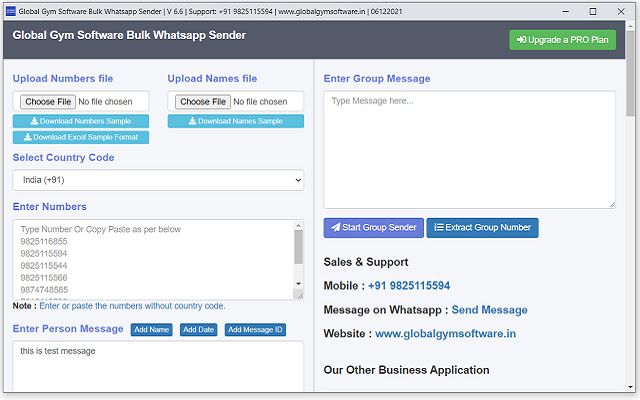
Task: Click the Upgrade a PRO Plan button
Action: pyautogui.click(x=562, y=40)
